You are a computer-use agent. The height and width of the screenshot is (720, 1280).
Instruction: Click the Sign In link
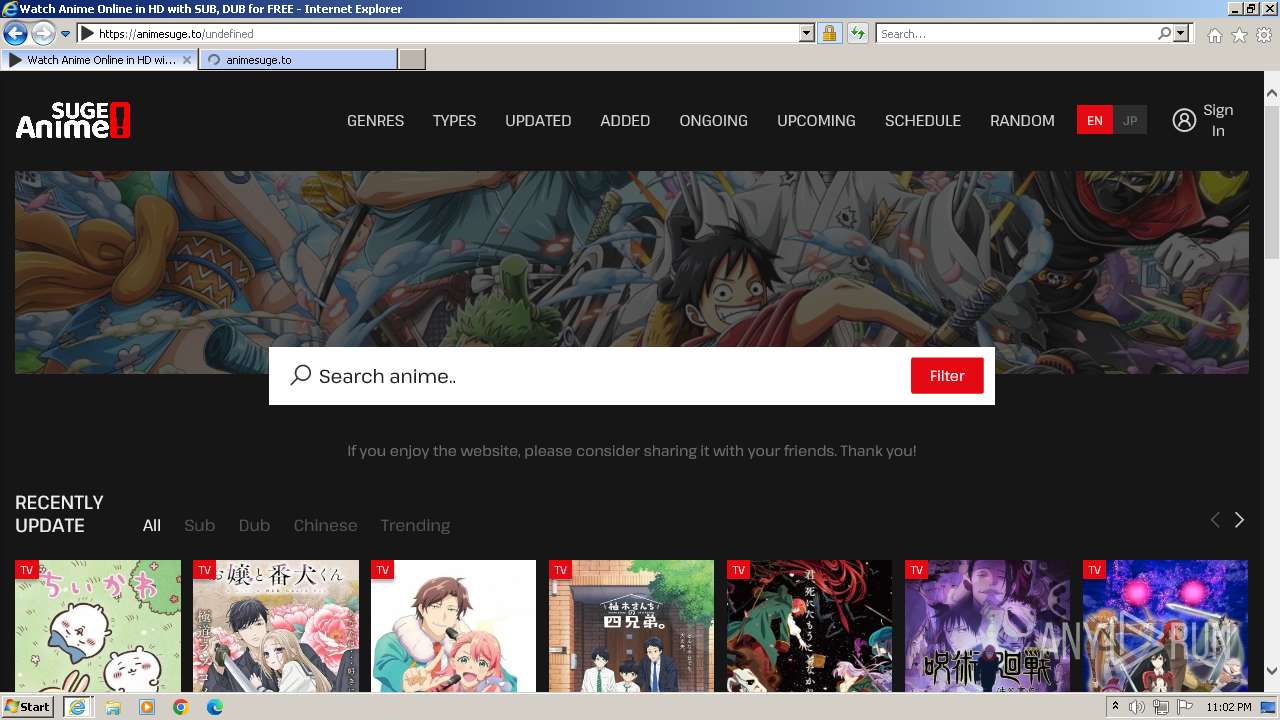coord(1218,120)
